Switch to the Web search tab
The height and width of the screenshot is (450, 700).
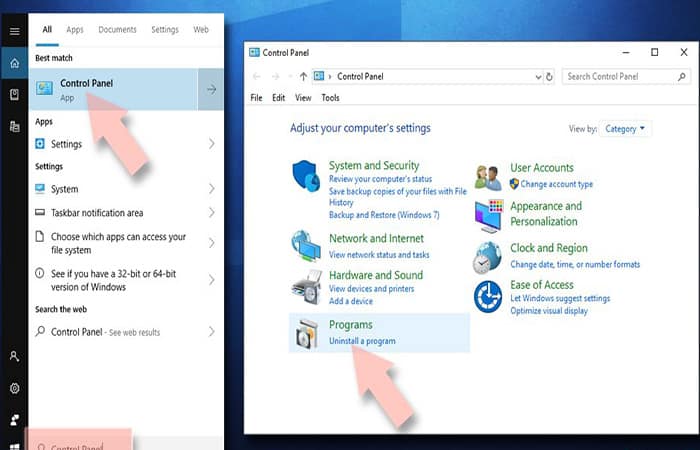point(200,29)
